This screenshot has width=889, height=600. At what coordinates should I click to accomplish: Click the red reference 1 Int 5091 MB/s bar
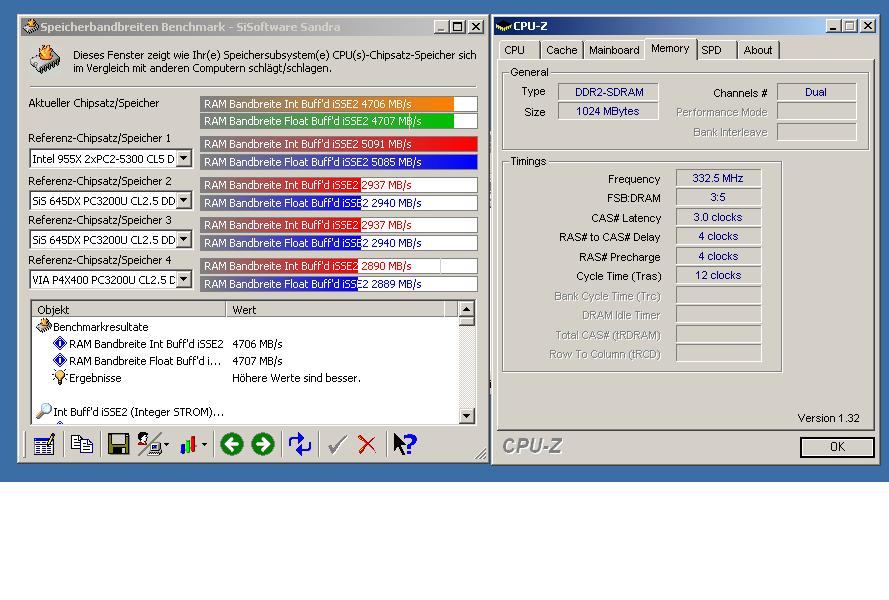tap(338, 143)
